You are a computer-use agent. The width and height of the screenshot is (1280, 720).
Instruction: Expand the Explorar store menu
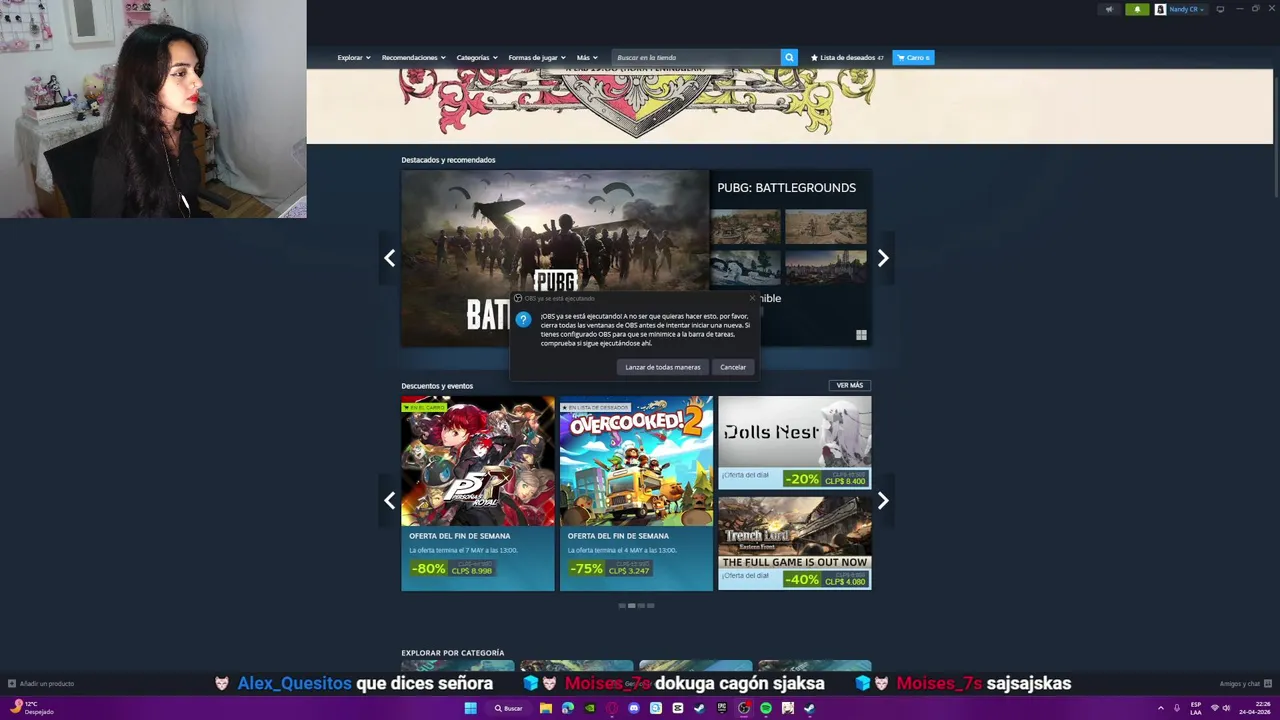[354, 57]
